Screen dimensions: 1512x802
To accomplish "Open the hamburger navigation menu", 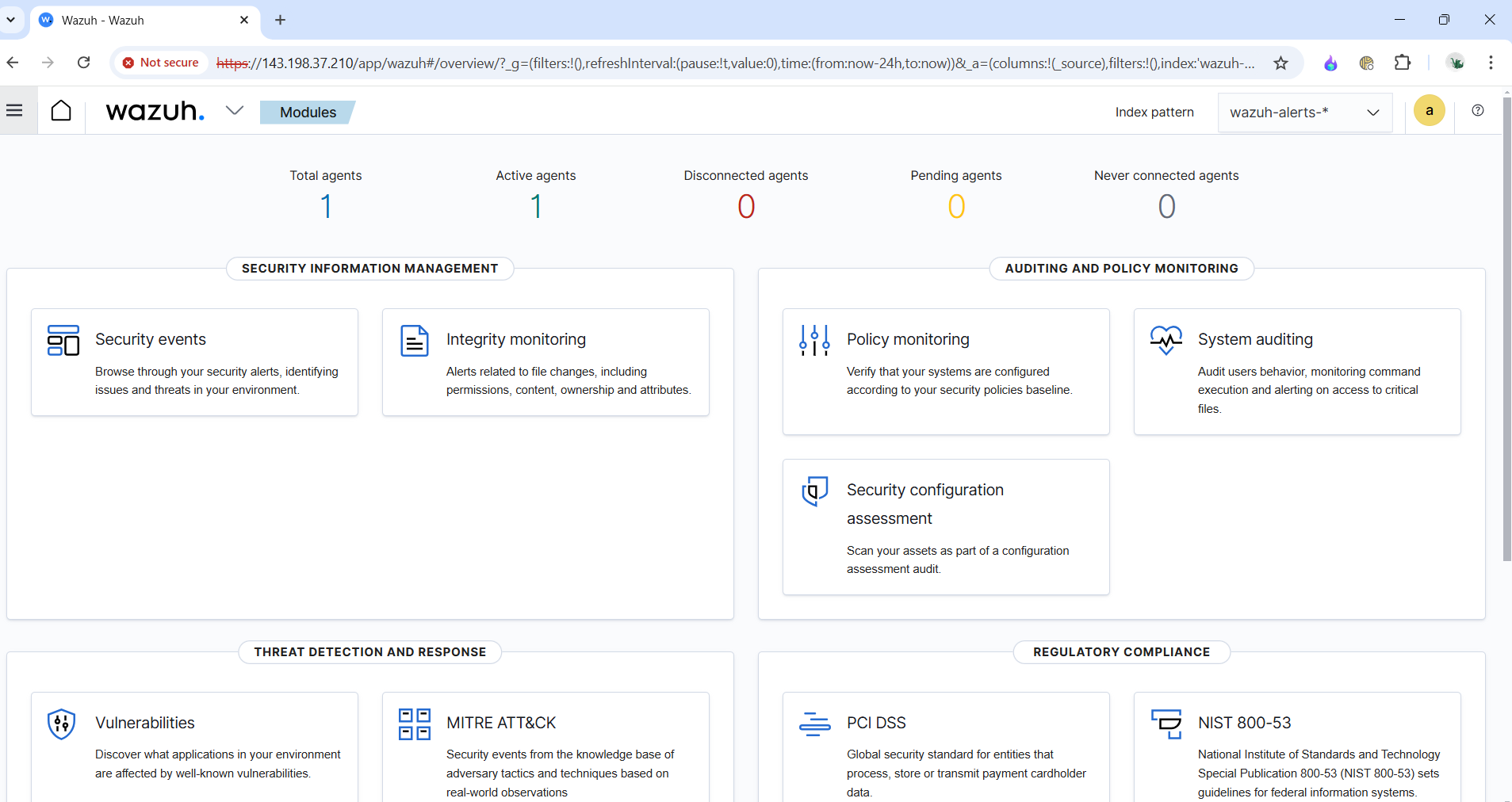I will click(x=14, y=111).
